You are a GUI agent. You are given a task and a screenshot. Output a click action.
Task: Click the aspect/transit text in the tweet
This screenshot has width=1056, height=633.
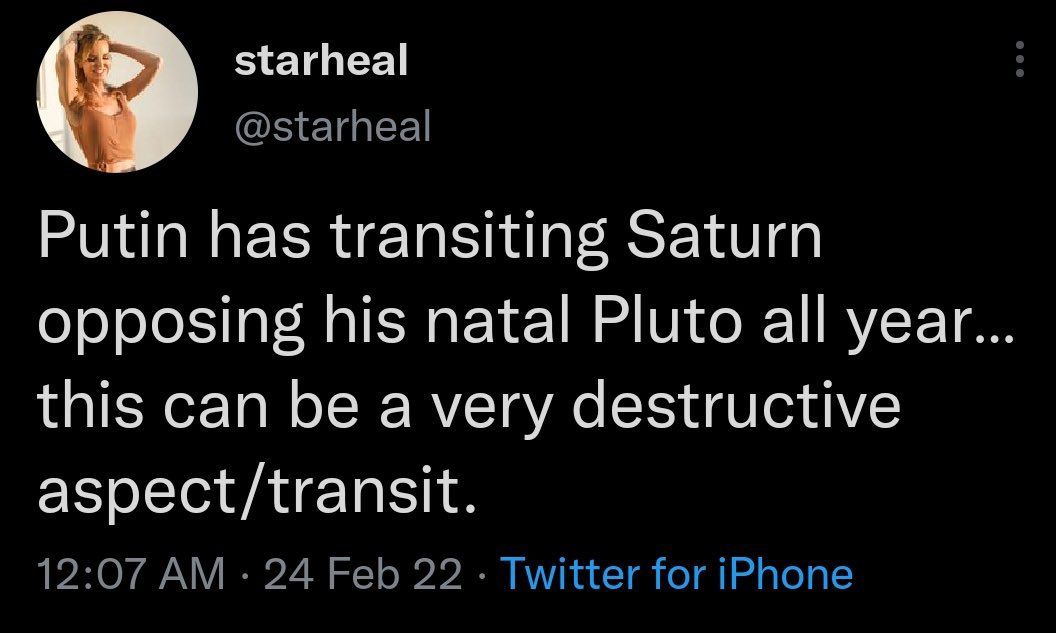[x=253, y=491]
